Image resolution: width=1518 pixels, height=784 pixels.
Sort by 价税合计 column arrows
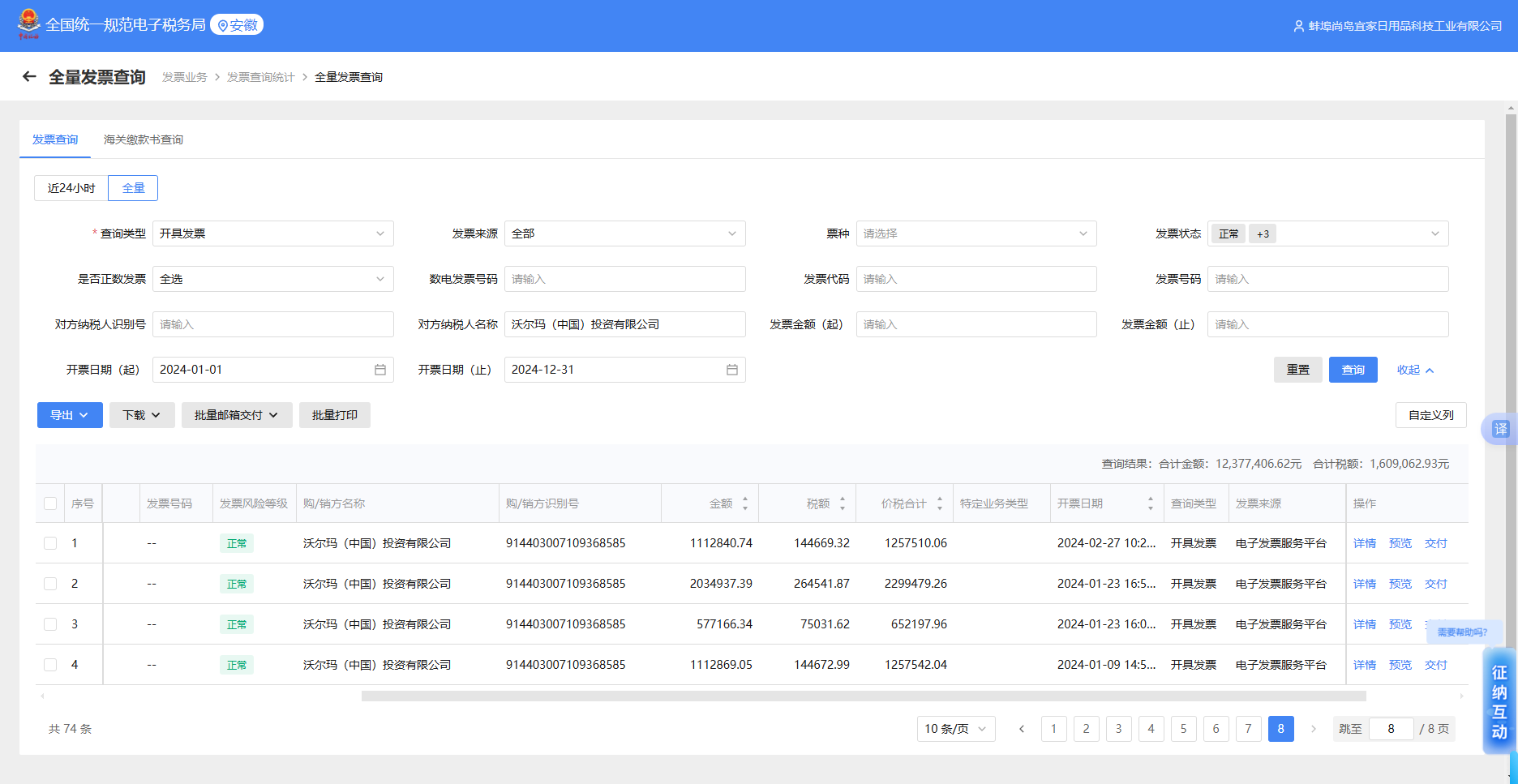[939, 503]
